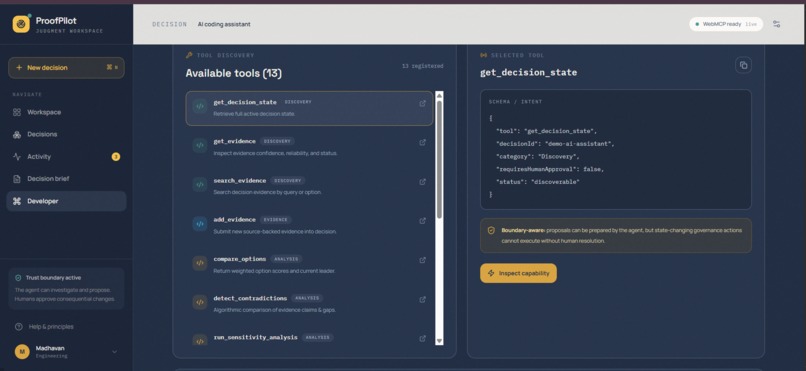
Task: Click the Tool Discovery wrench icon
Action: pyautogui.click(x=189, y=55)
